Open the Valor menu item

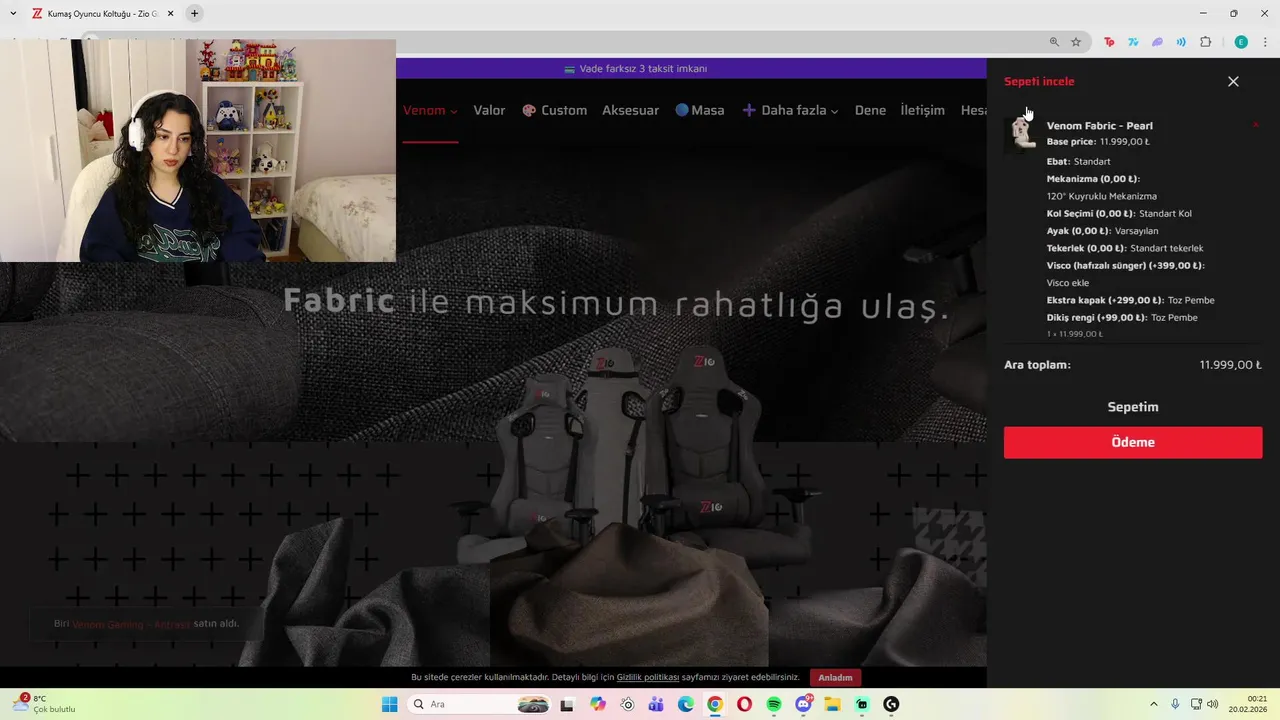tap(489, 110)
